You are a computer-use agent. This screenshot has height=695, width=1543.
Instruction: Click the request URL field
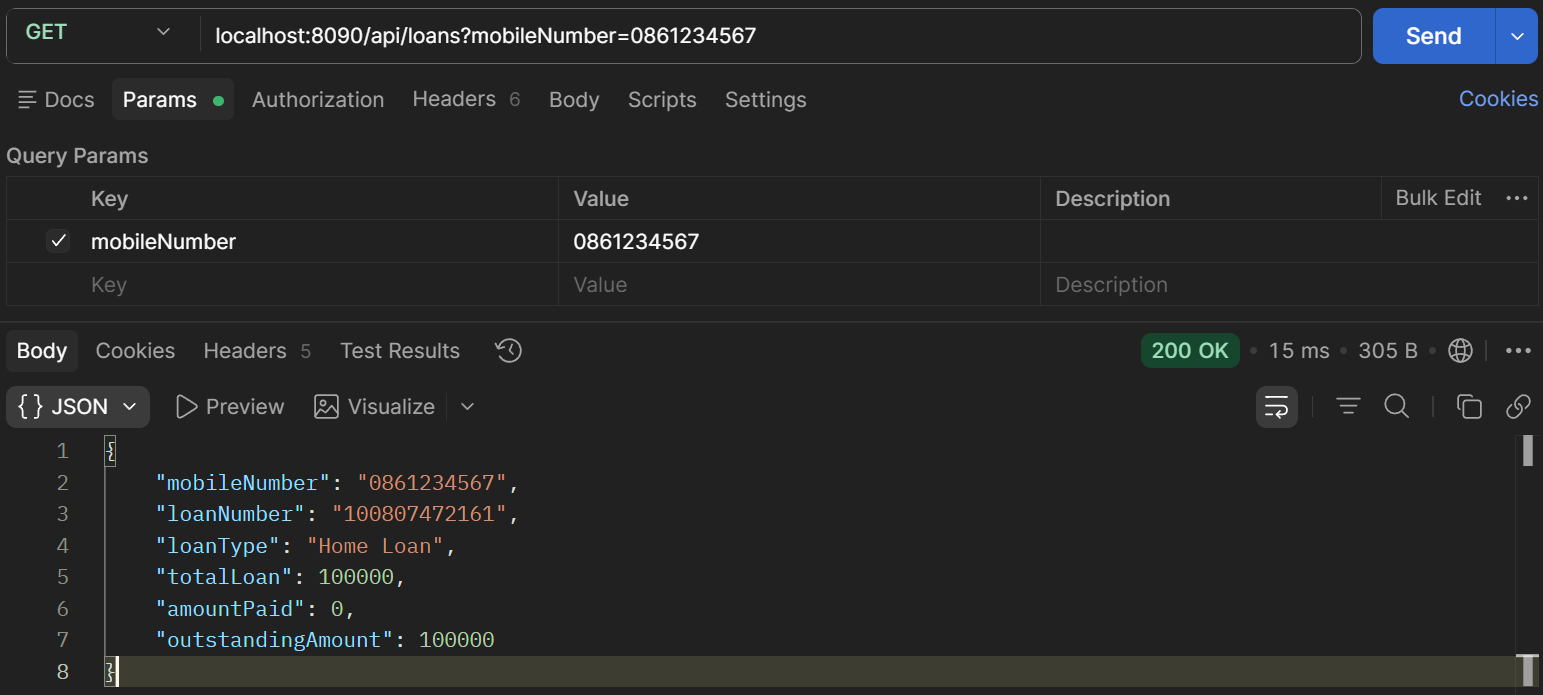[780, 36]
